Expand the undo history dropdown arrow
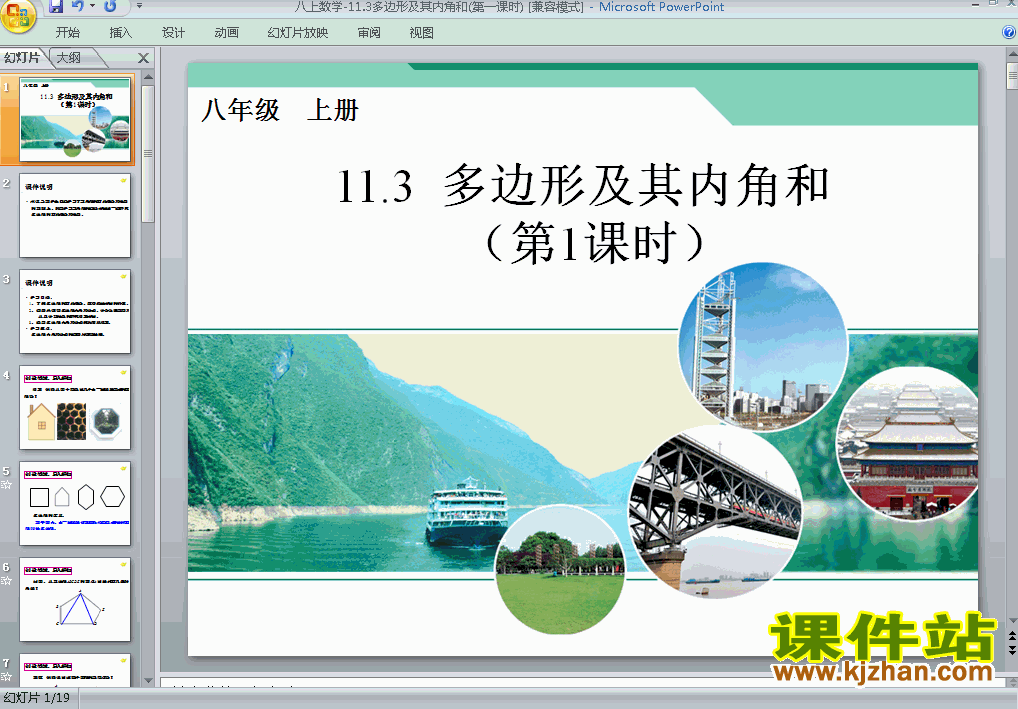 (x=92, y=6)
